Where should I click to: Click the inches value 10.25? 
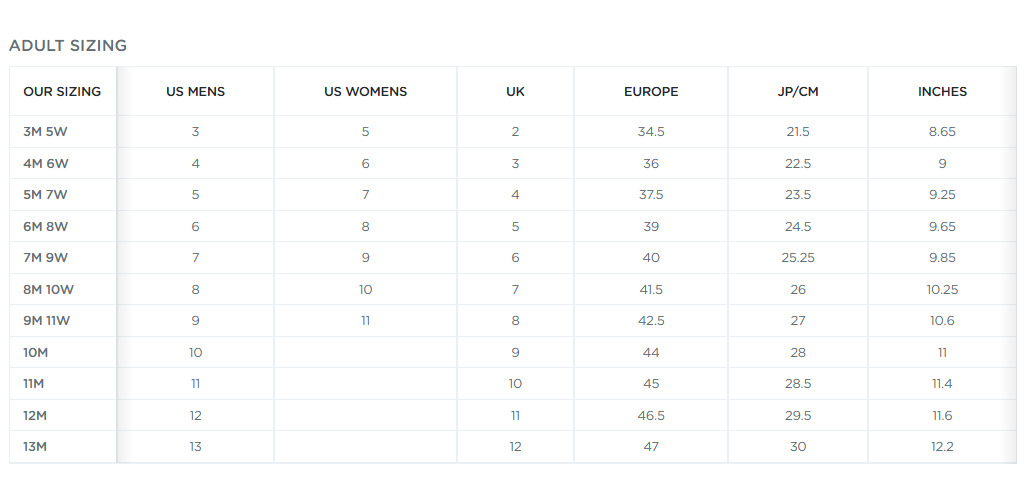coord(942,289)
